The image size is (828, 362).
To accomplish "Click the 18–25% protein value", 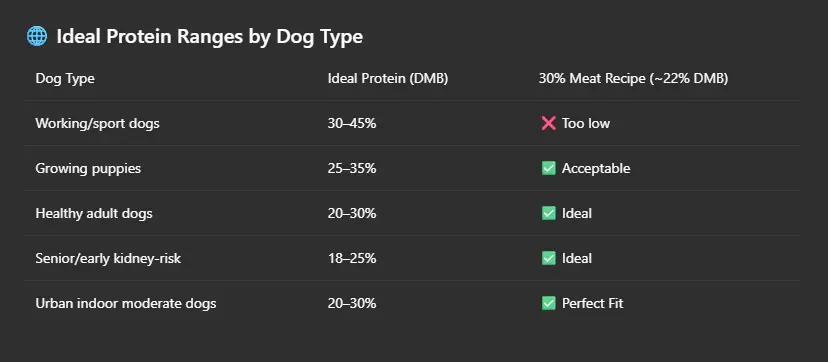I will click(352, 258).
